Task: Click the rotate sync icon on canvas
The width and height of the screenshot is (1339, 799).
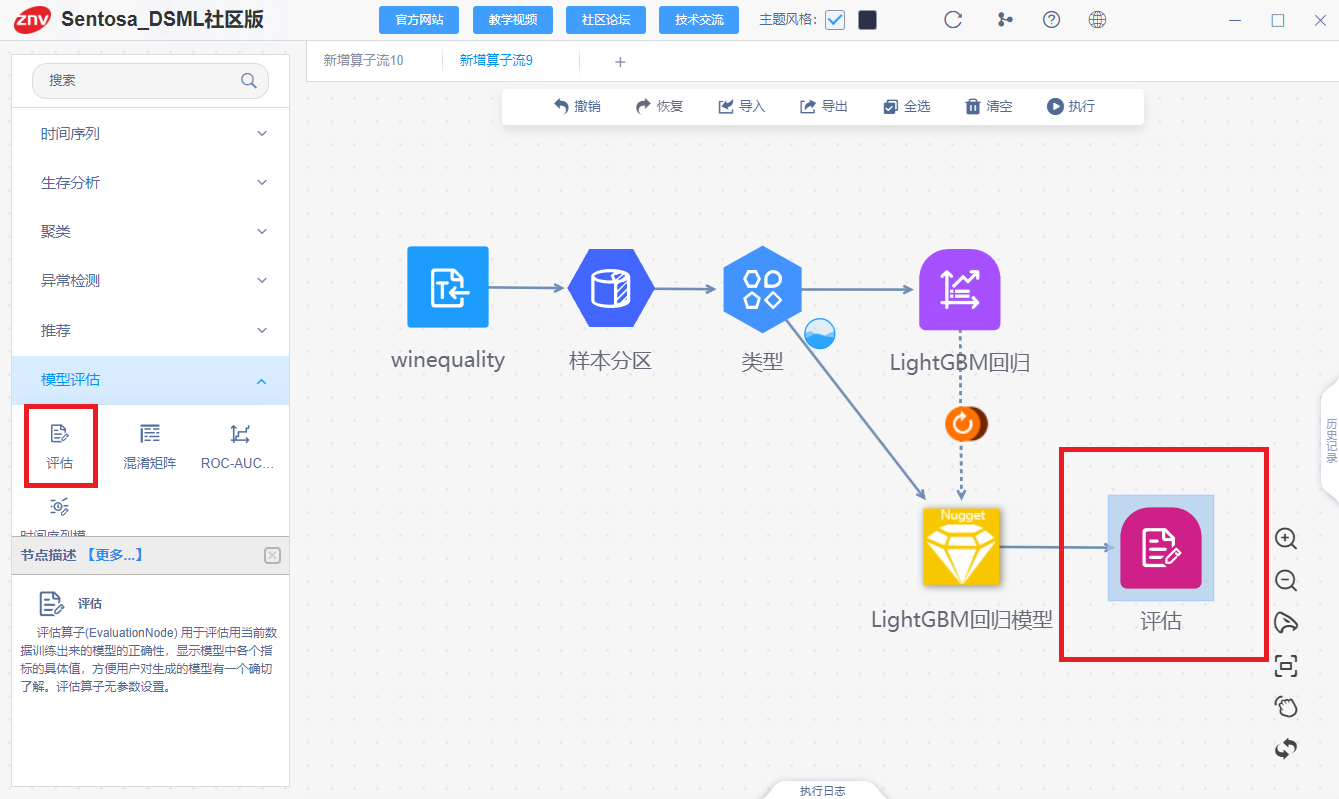Action: tap(1286, 748)
